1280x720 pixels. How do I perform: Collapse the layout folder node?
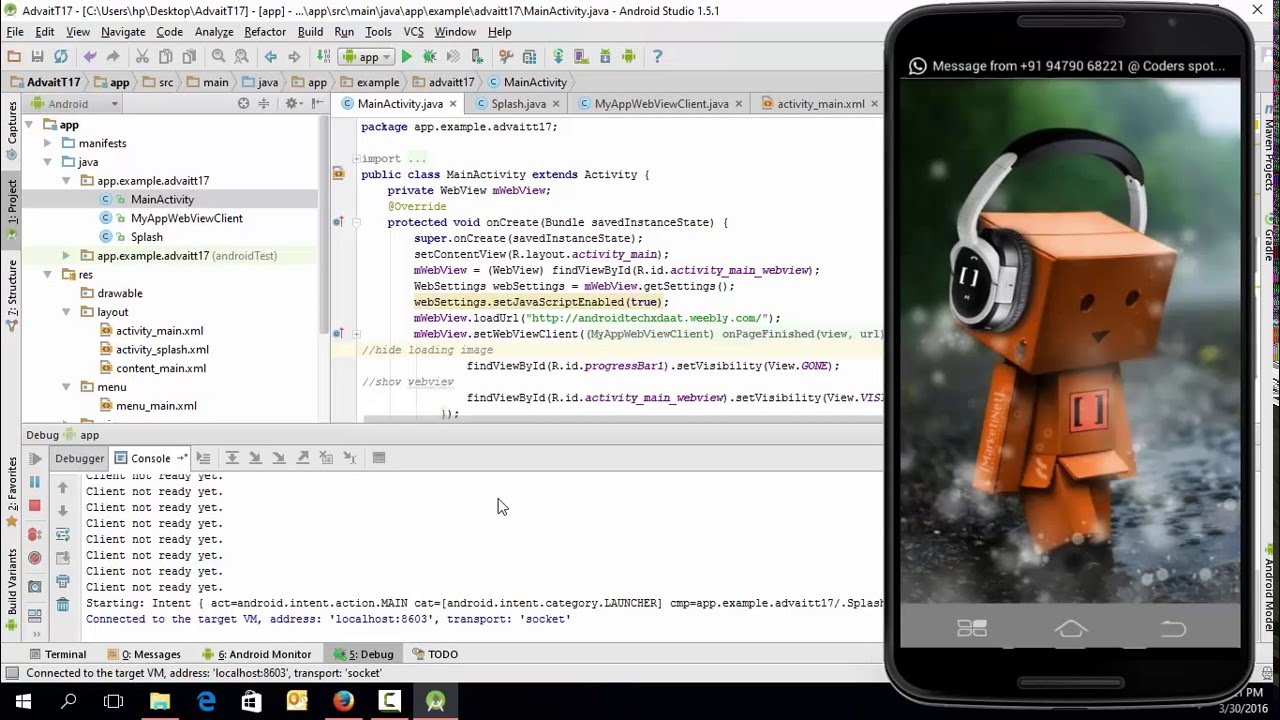66,312
